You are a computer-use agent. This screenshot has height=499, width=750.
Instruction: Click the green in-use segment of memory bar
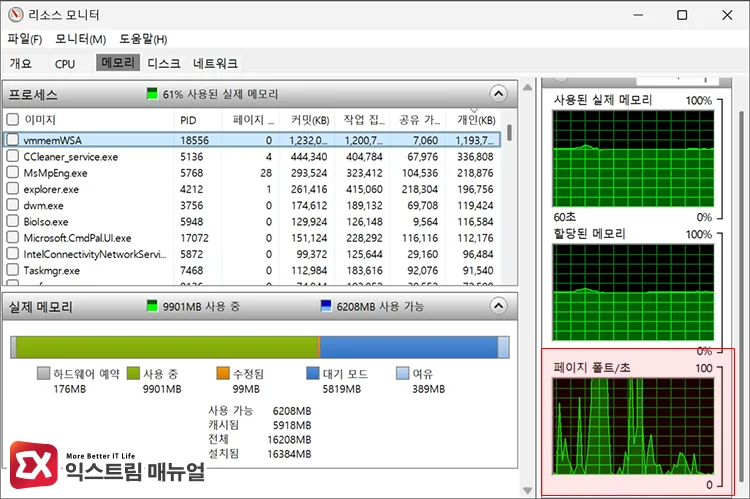click(166, 347)
